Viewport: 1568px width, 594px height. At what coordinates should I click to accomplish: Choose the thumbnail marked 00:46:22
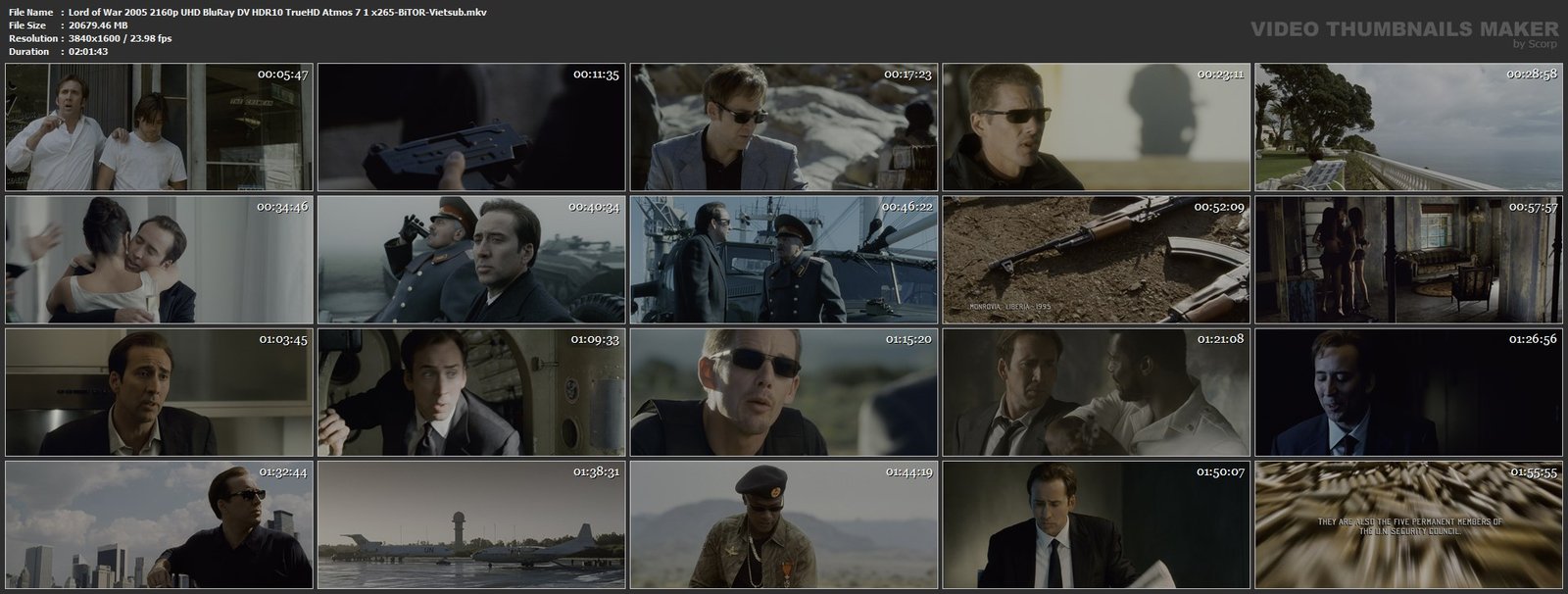784,260
